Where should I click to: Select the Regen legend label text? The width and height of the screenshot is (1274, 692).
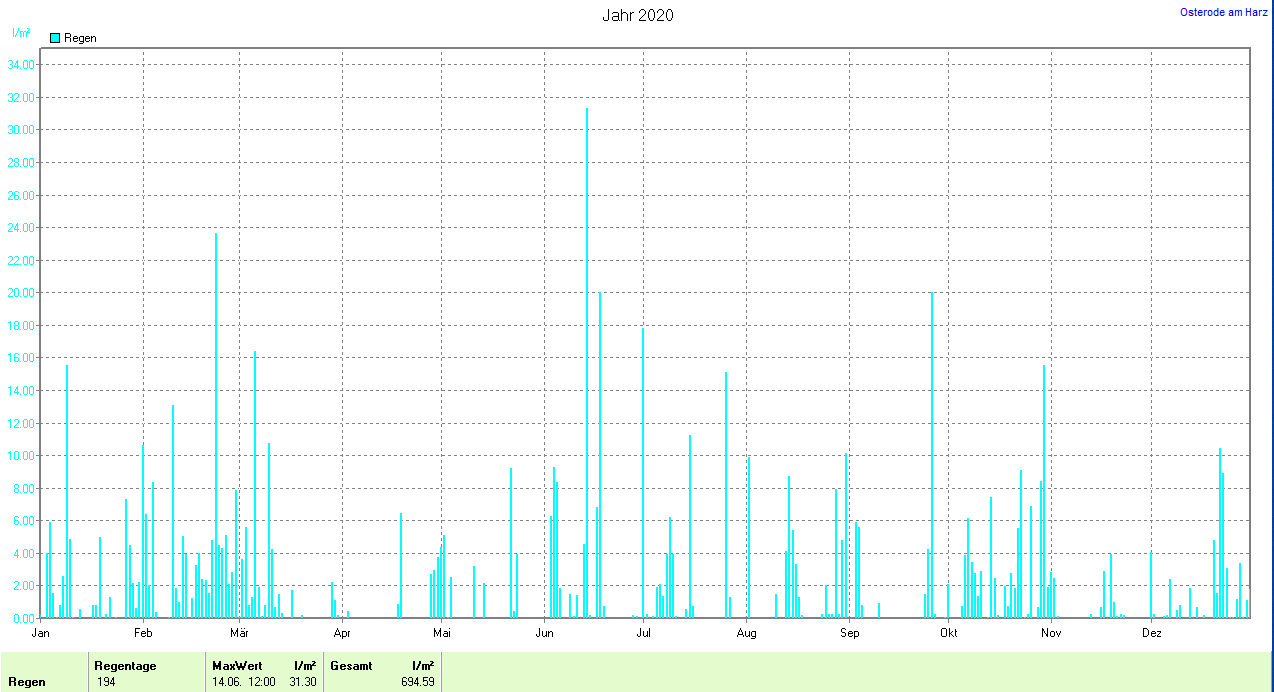tap(80, 38)
